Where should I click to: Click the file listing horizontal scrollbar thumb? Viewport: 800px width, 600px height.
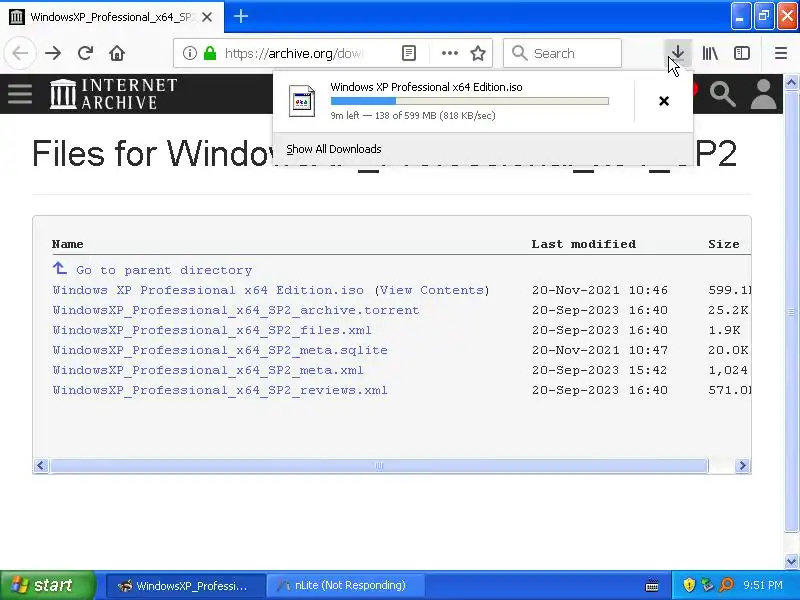(379, 465)
